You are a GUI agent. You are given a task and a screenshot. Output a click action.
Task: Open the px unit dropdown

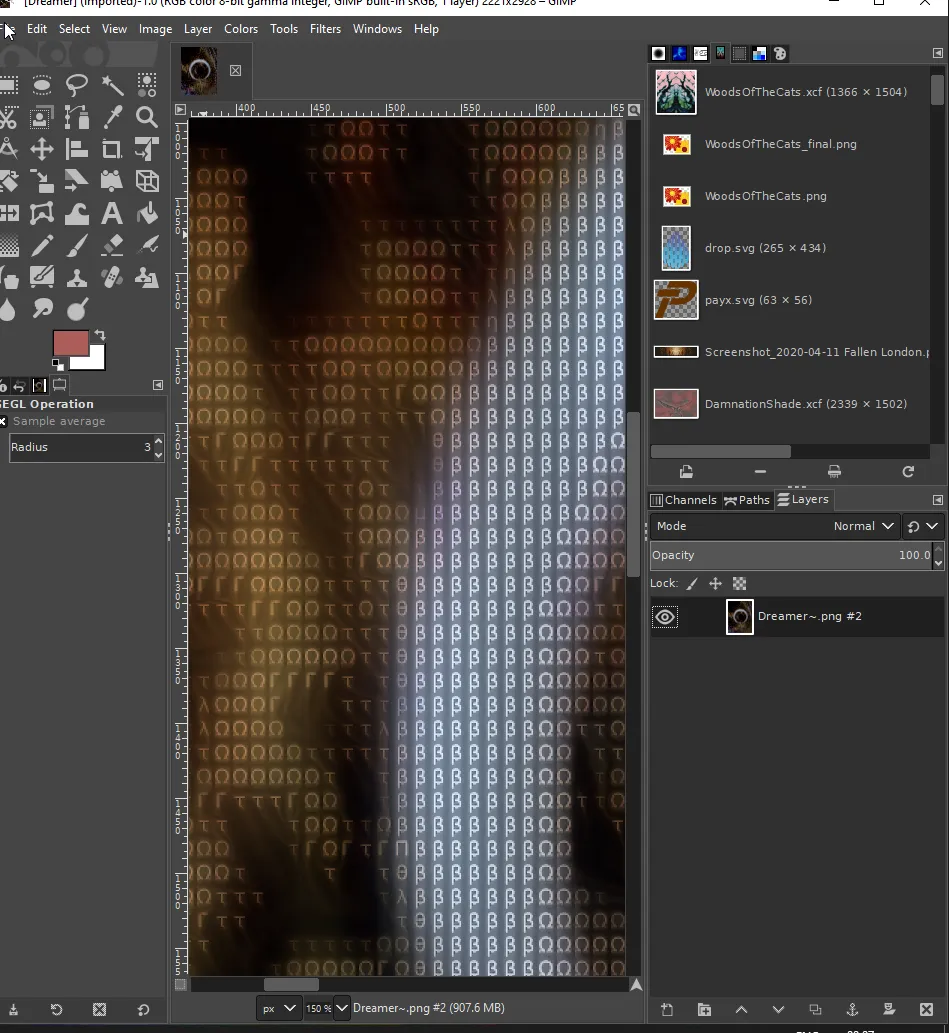[279, 1008]
